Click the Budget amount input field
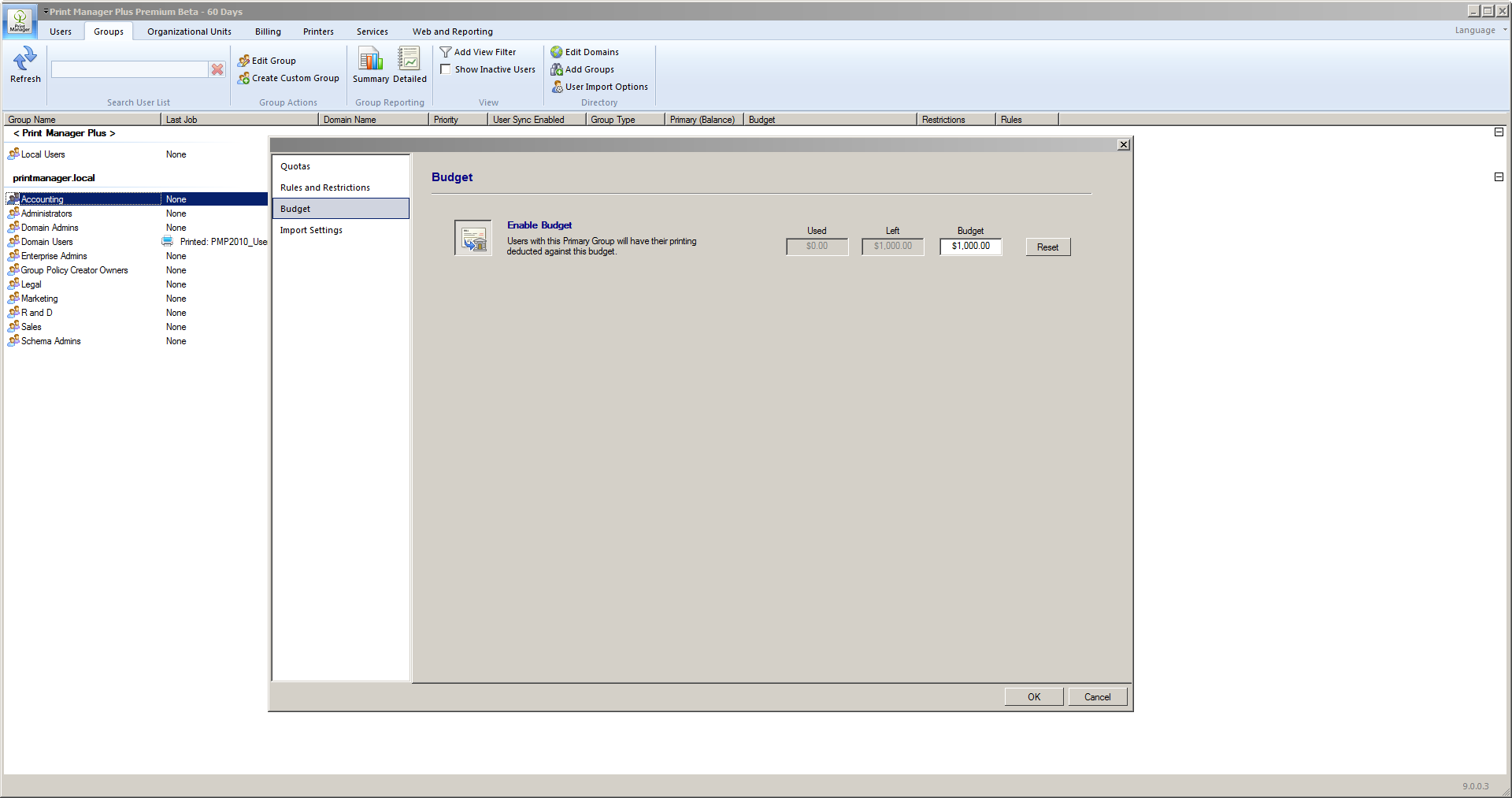1512x798 pixels. [970, 247]
